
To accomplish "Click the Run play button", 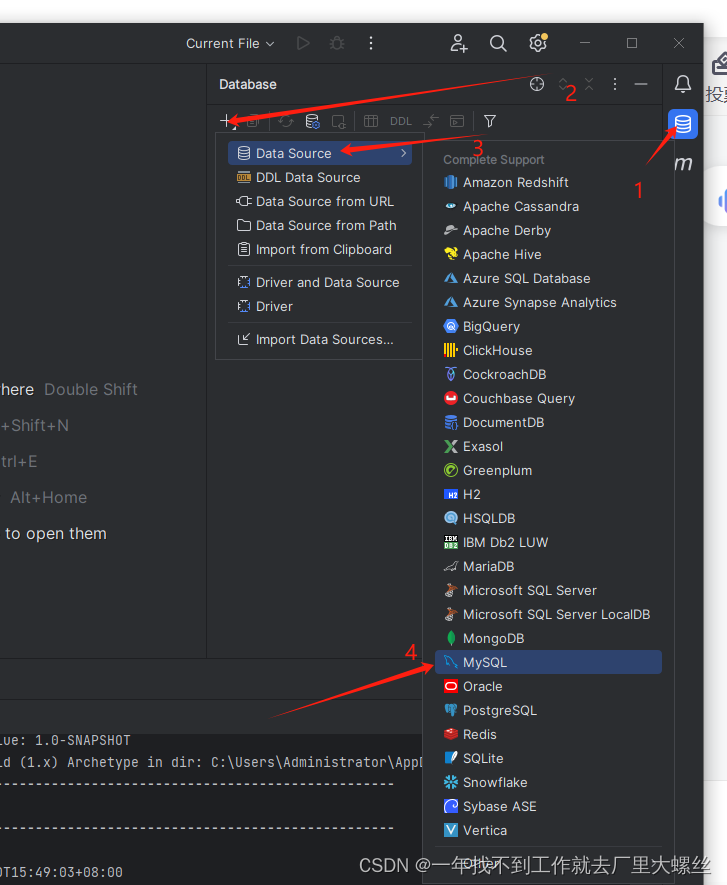I will [x=303, y=43].
